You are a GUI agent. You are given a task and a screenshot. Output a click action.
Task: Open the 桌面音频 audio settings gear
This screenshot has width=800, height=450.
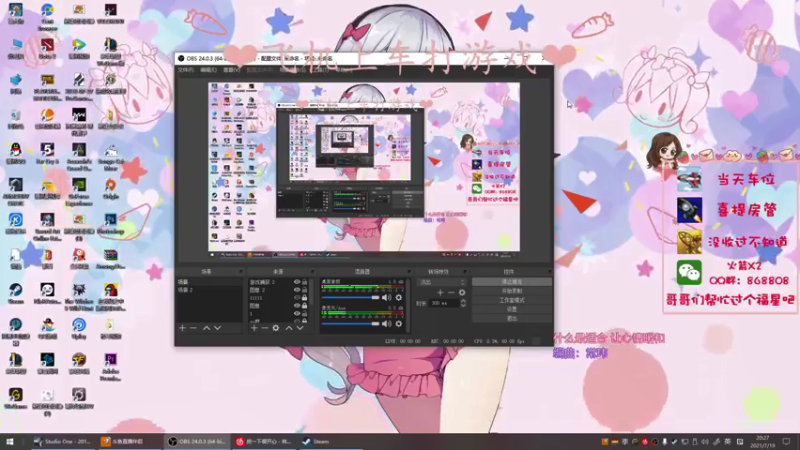399,297
